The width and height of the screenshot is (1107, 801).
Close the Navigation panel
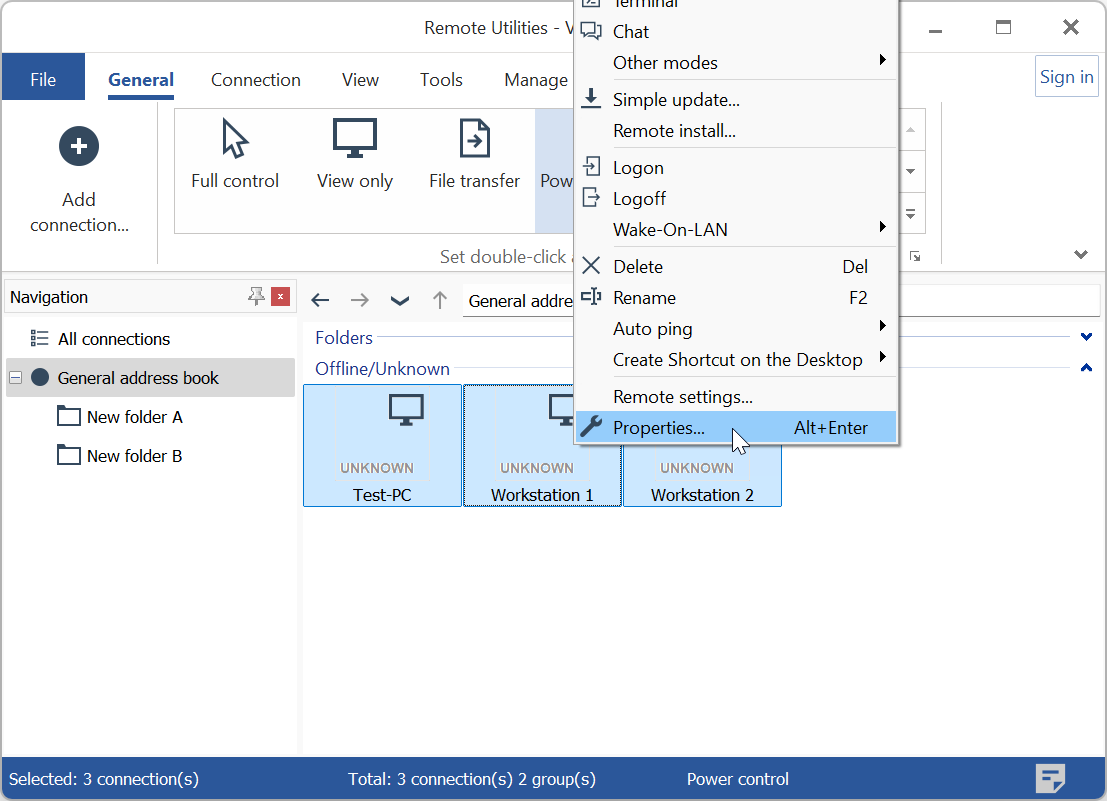click(x=281, y=296)
